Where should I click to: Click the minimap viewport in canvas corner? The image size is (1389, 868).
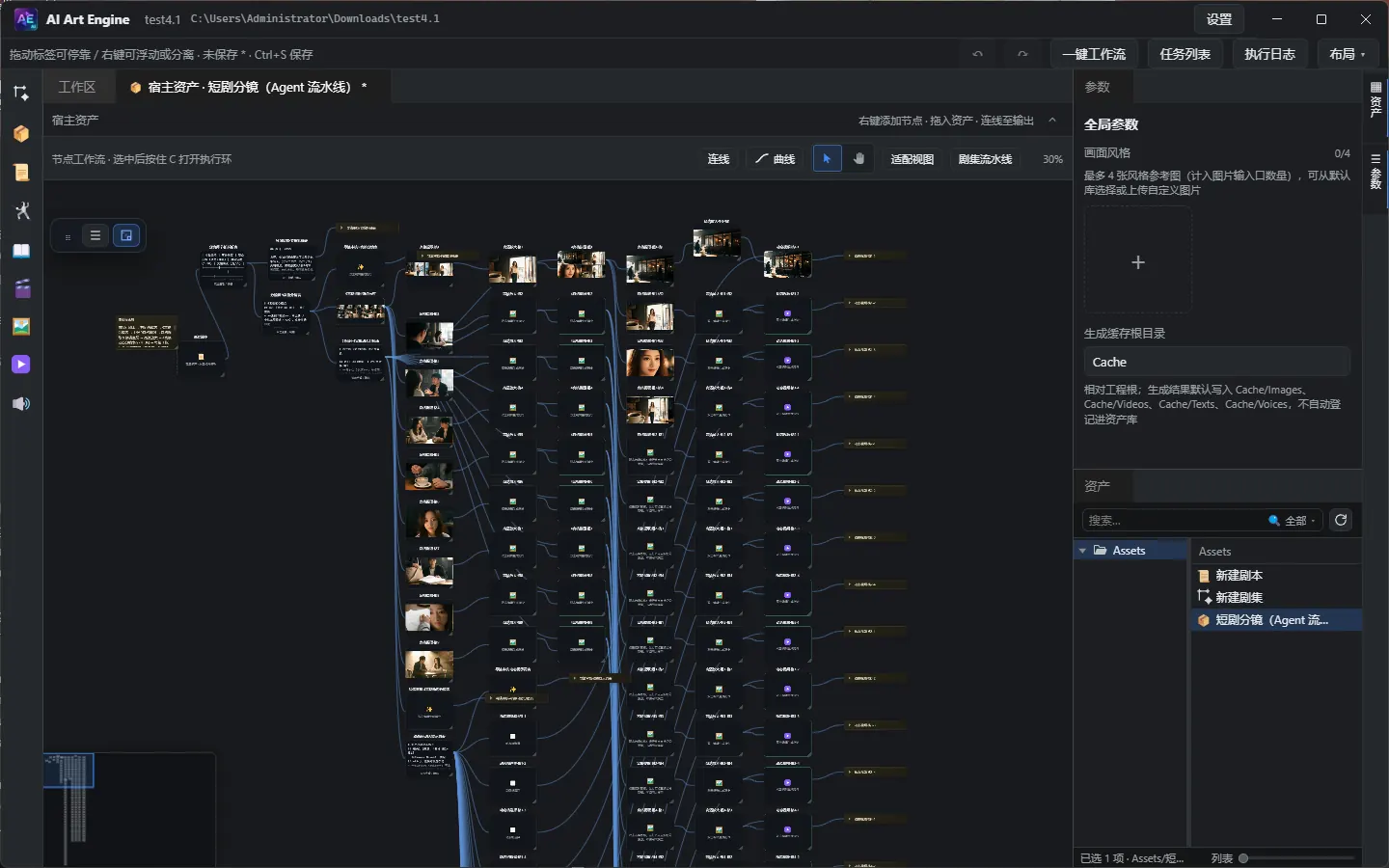(x=69, y=772)
